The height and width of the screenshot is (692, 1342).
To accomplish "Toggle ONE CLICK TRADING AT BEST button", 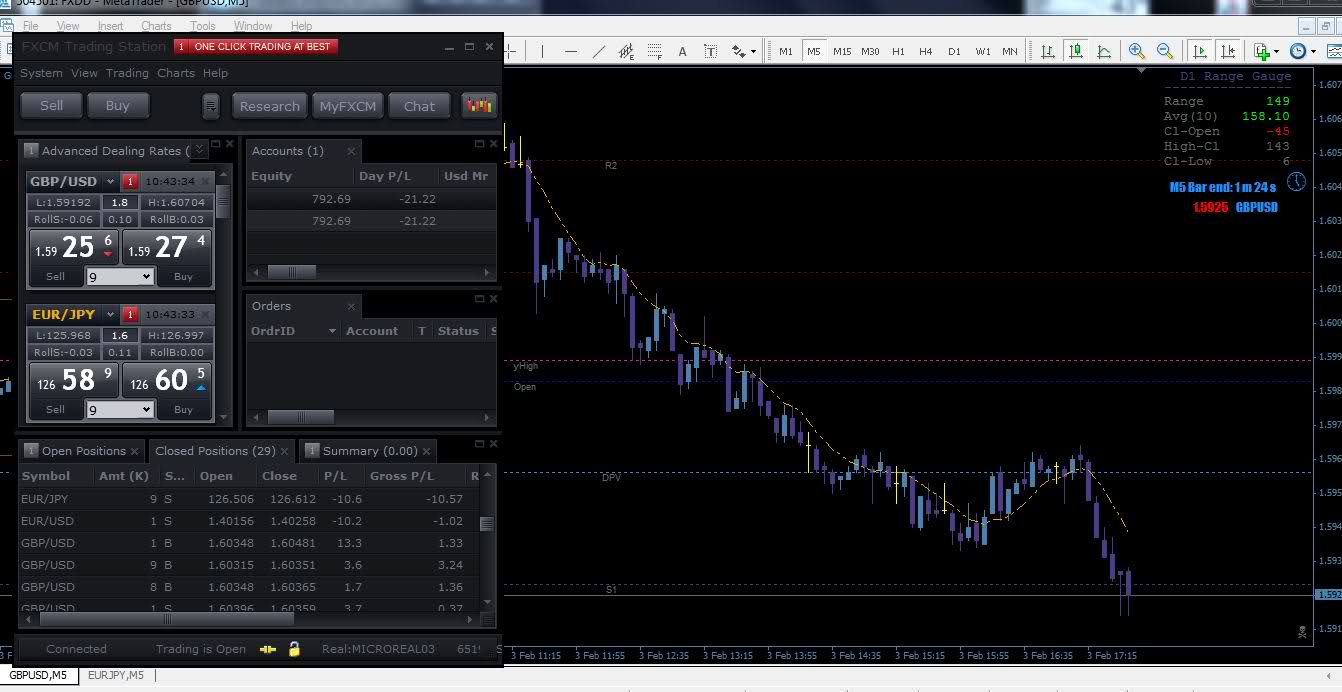I will (x=256, y=46).
